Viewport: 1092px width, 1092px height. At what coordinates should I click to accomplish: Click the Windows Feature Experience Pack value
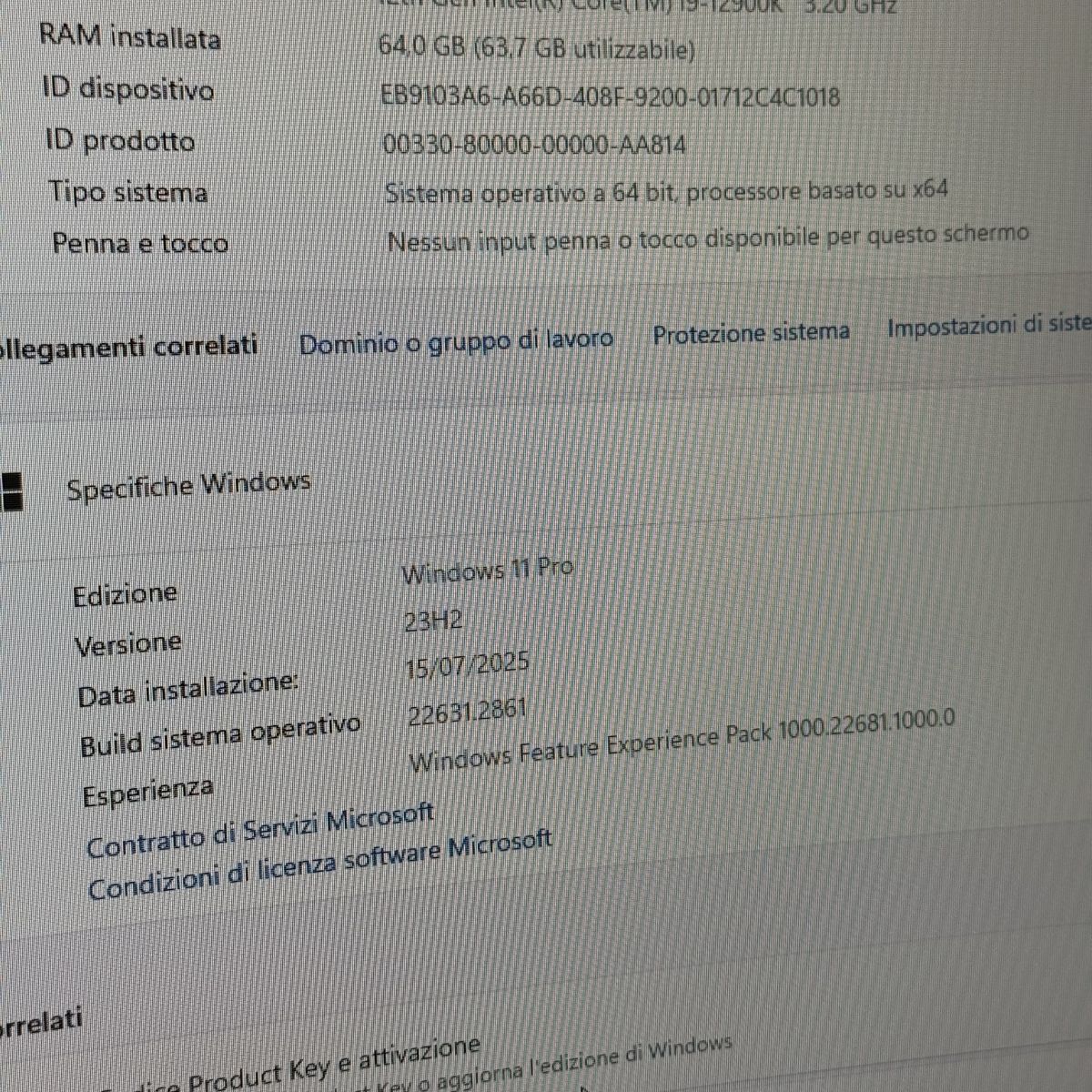coord(682,741)
